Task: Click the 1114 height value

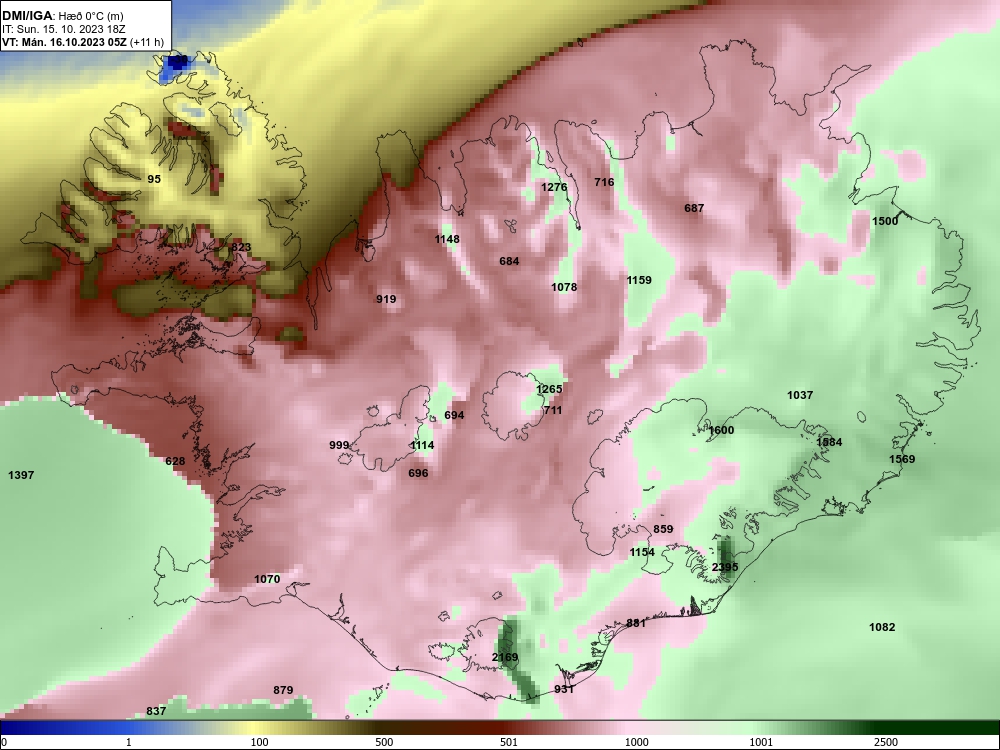Action: click(422, 445)
